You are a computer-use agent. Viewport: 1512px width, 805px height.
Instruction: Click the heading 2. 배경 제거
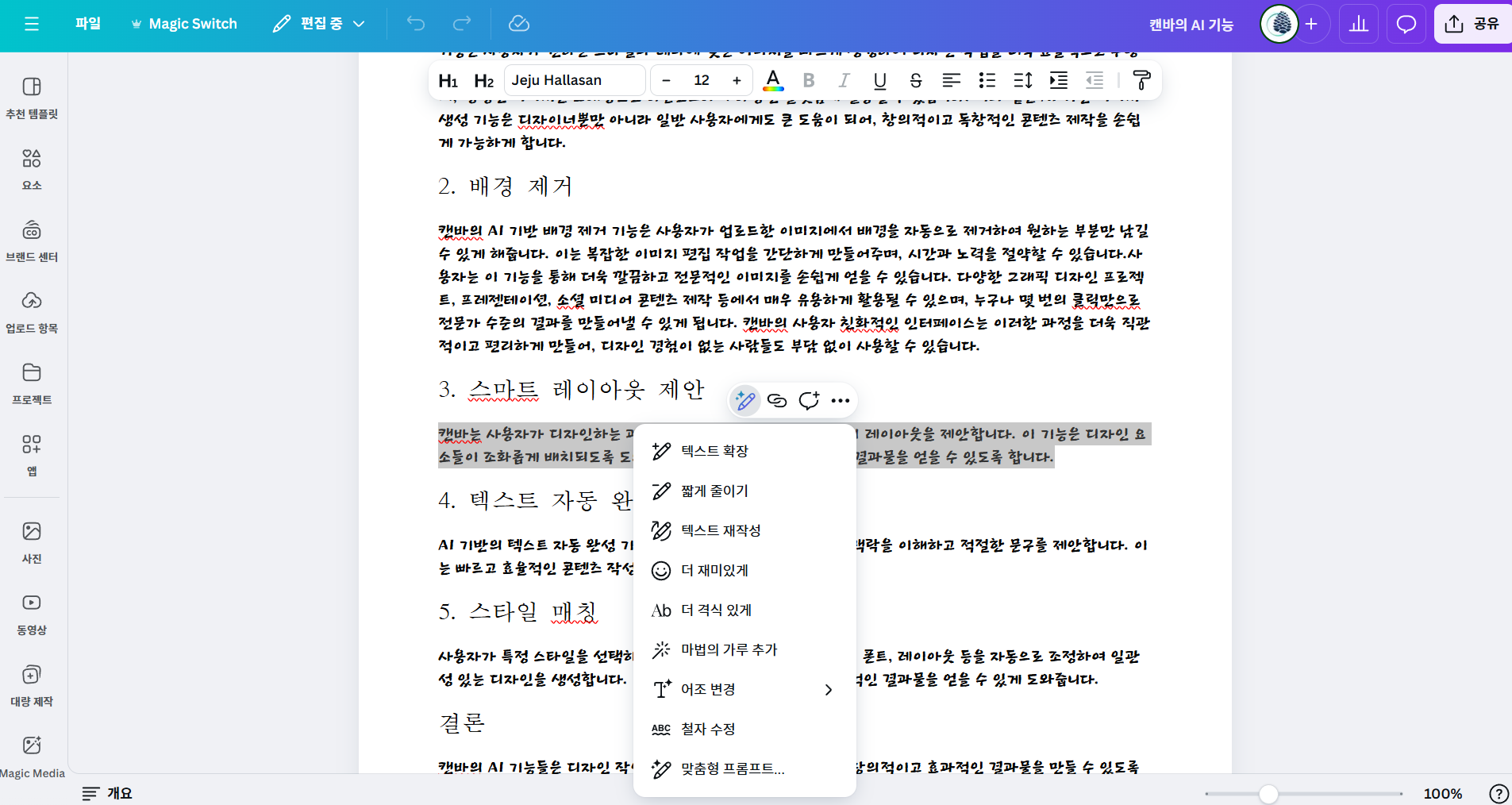click(x=505, y=187)
